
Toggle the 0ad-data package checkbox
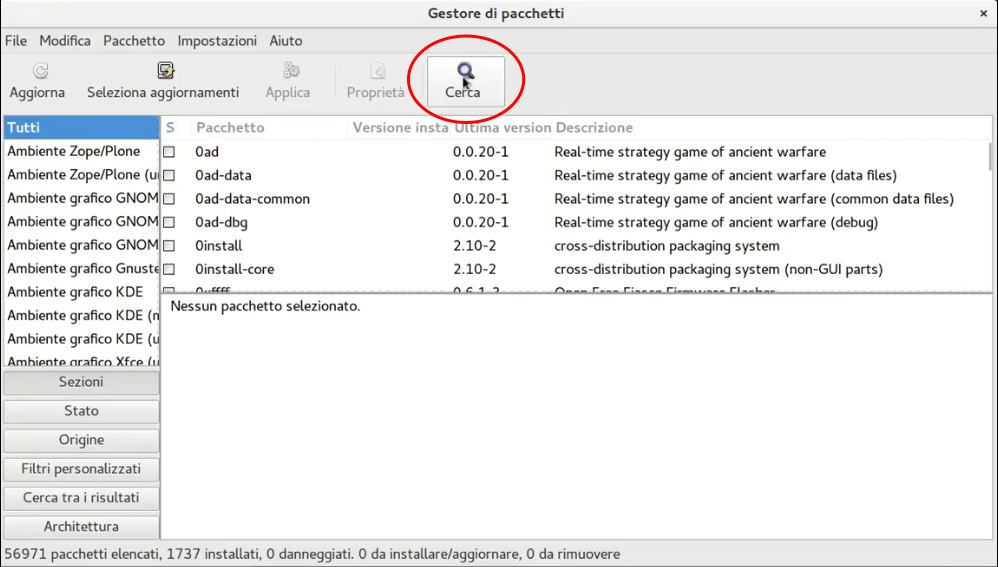click(169, 176)
